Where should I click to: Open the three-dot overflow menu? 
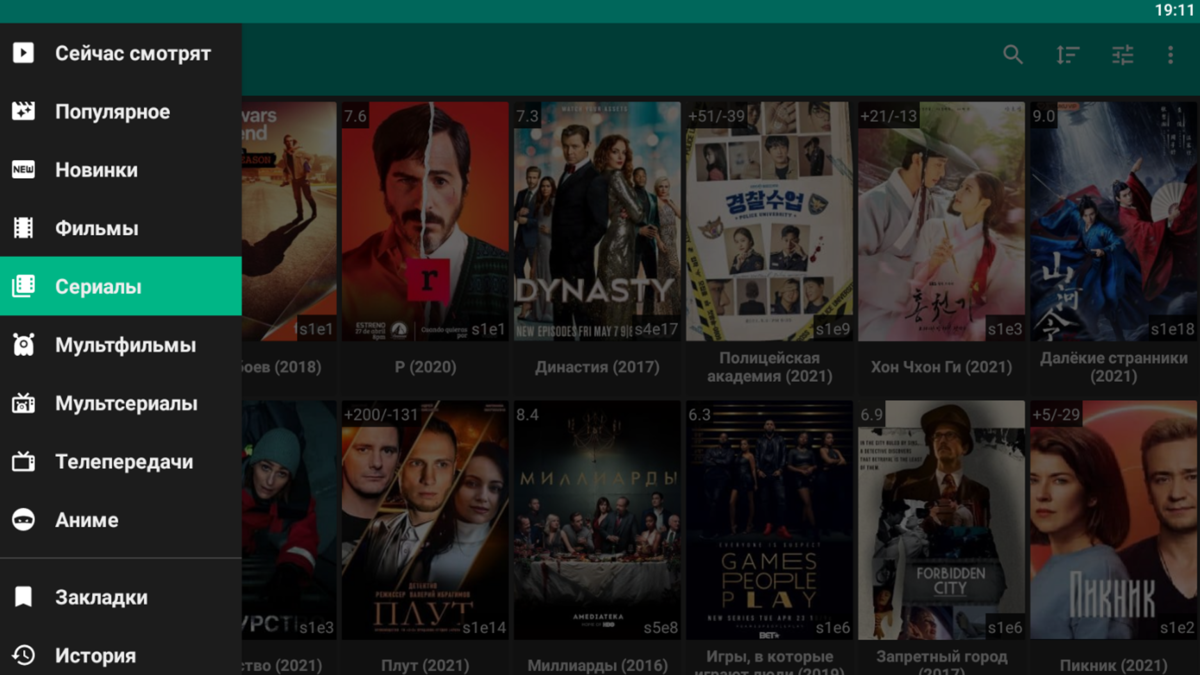(1170, 55)
